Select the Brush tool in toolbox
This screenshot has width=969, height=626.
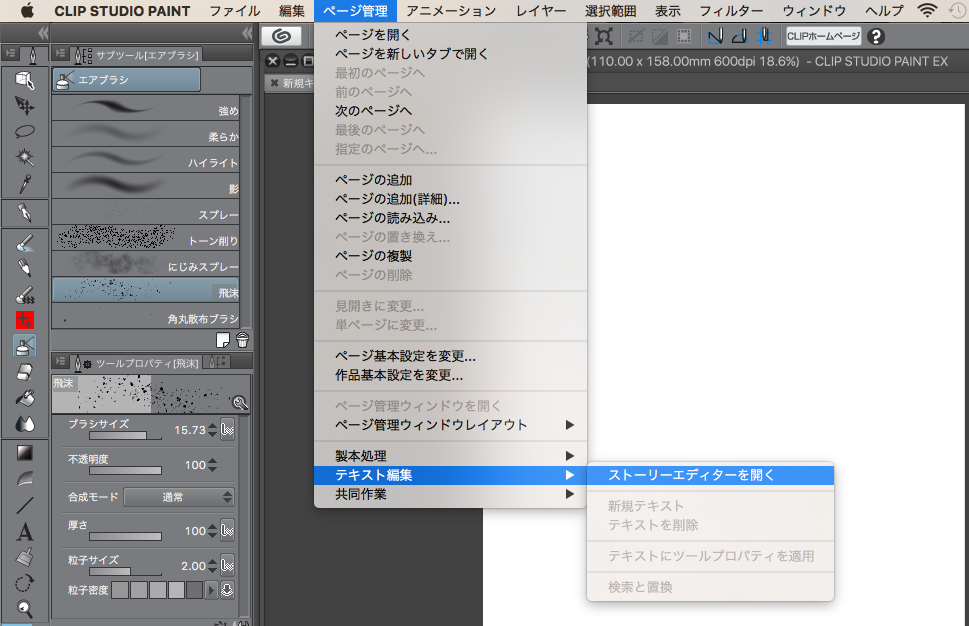pyautogui.click(x=25, y=243)
